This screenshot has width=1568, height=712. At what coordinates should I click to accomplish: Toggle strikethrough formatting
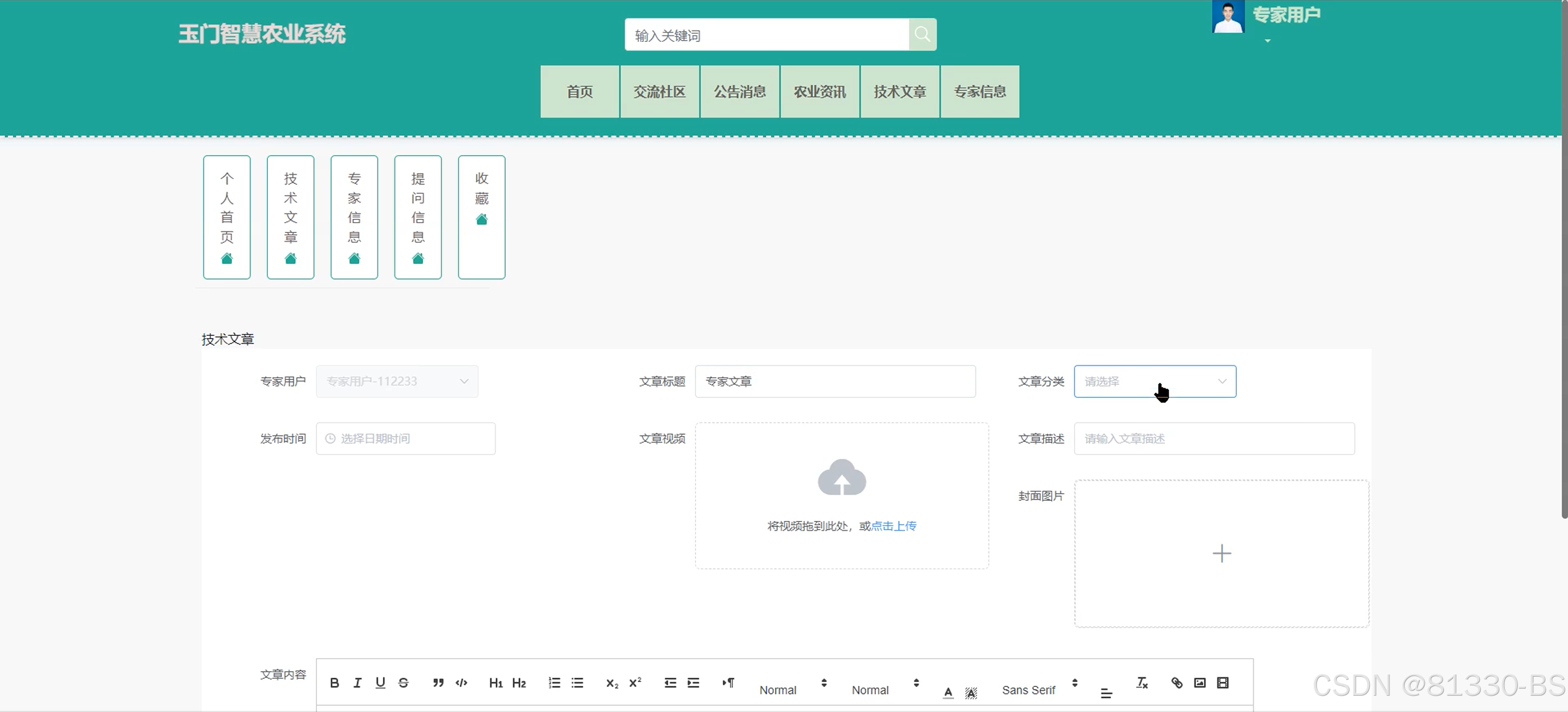[404, 683]
